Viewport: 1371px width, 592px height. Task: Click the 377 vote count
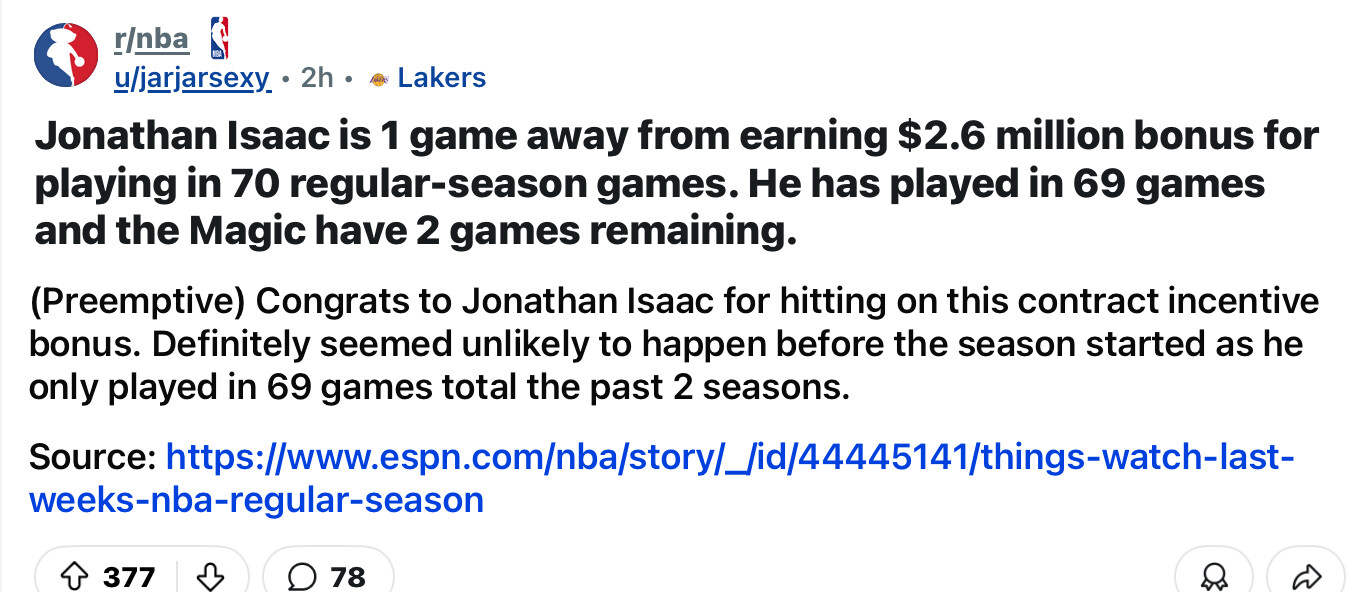[130, 576]
